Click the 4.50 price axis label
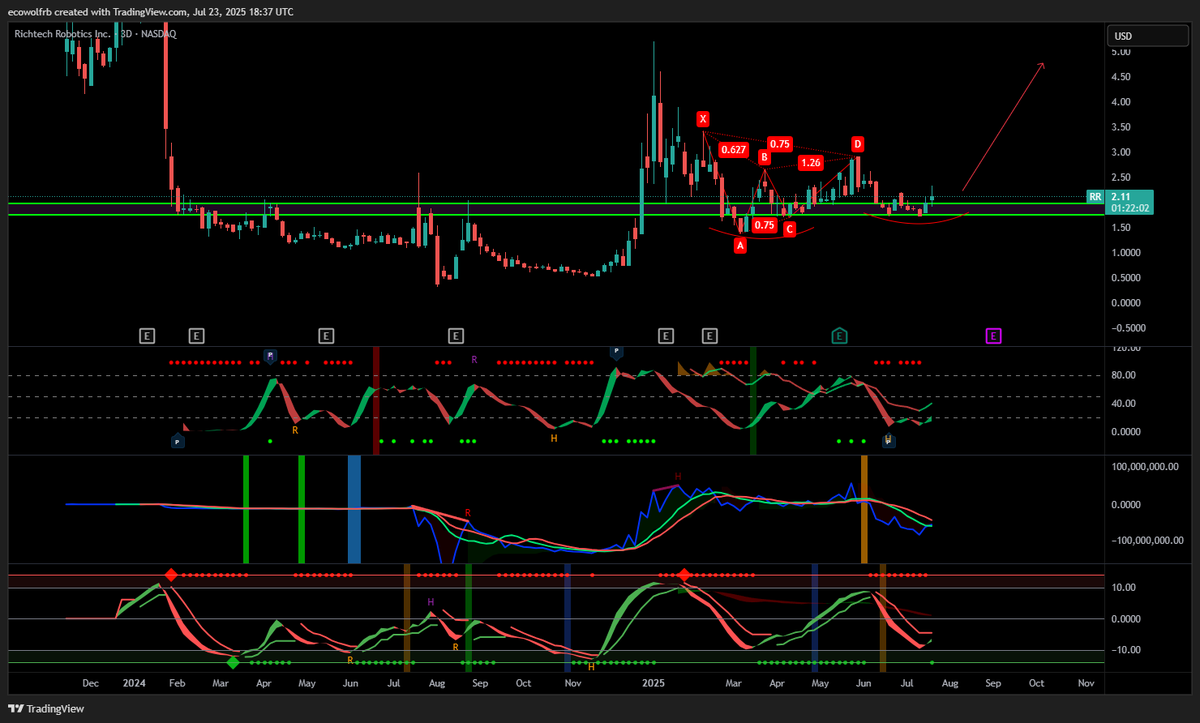The image size is (1200, 723). tap(1121, 77)
